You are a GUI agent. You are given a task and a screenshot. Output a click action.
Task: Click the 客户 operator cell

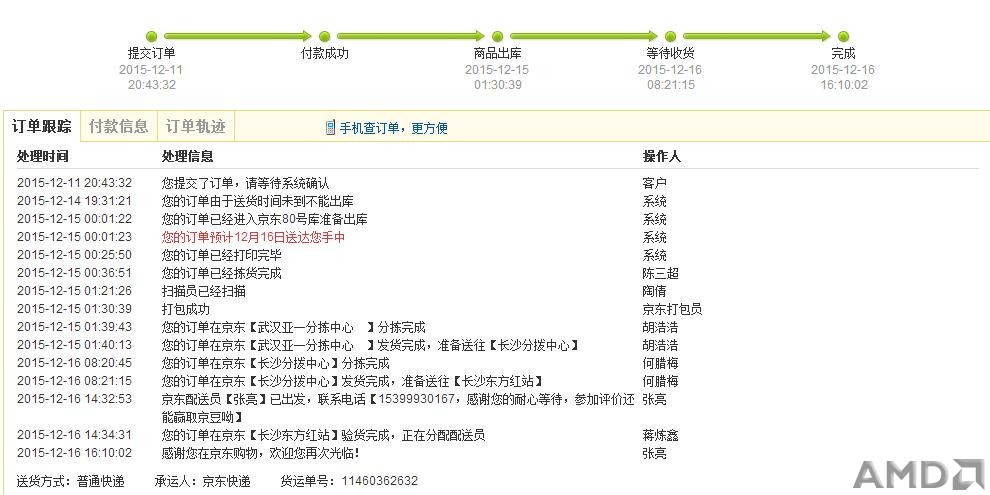tap(655, 184)
